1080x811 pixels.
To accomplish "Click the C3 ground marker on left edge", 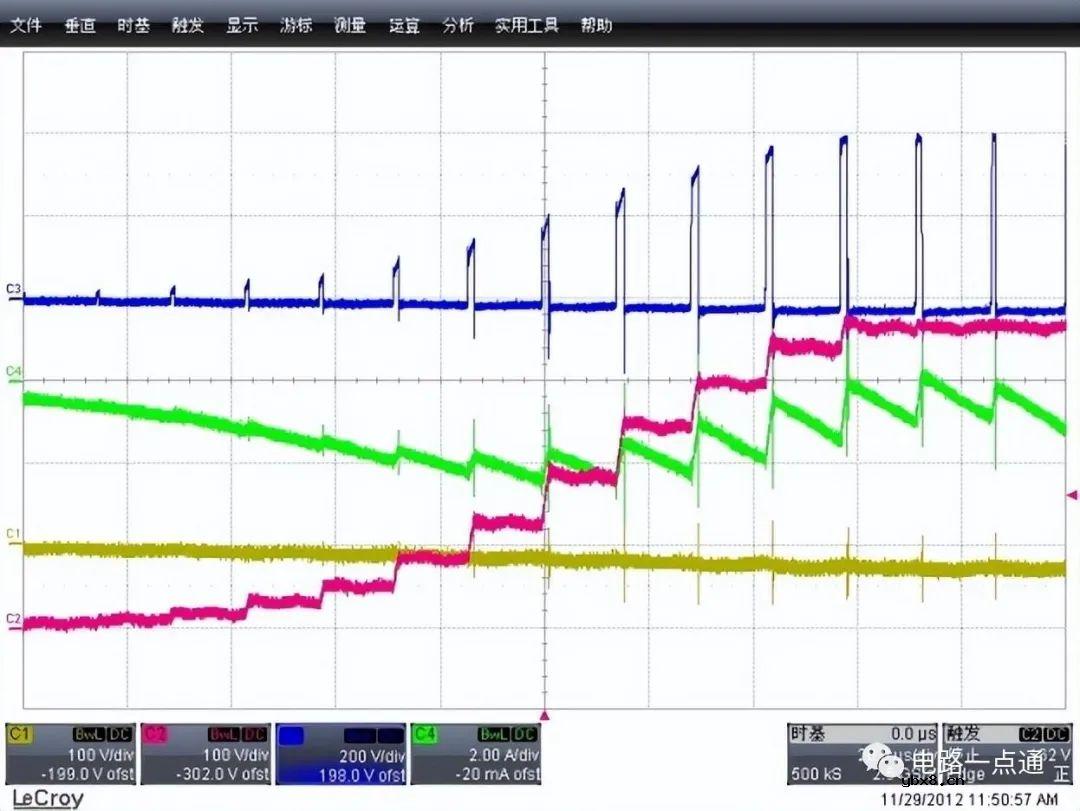I will click(x=13, y=290).
